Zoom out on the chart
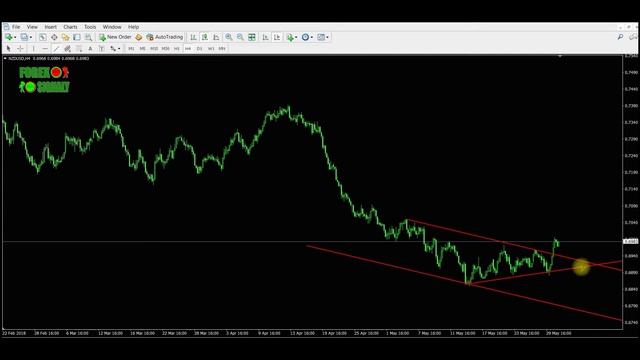The height and width of the screenshot is (360, 640). click(240, 37)
